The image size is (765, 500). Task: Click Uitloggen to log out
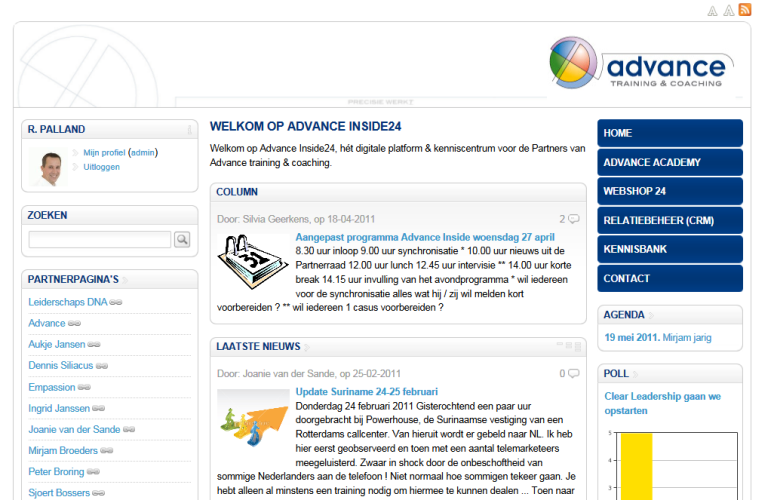pyautogui.click(x=101, y=167)
